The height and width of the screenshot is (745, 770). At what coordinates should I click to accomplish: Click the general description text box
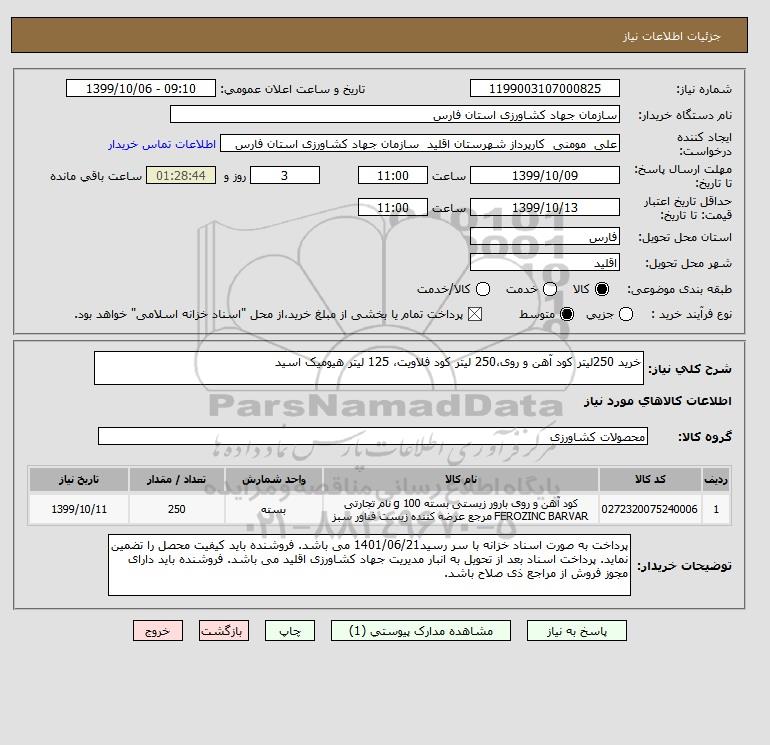[369, 368]
